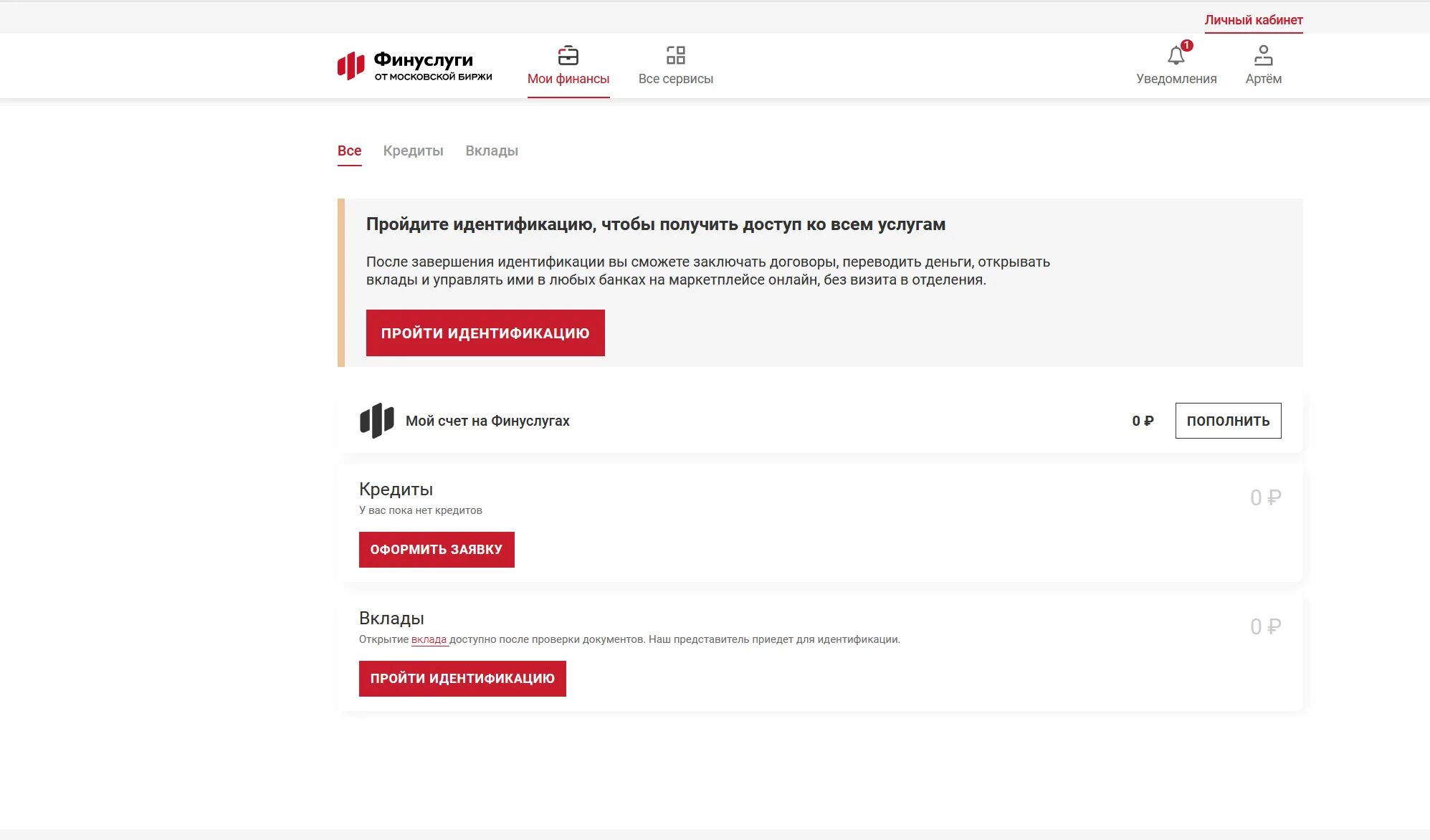Click the Кредиты total 0 ₽

[1265, 497]
